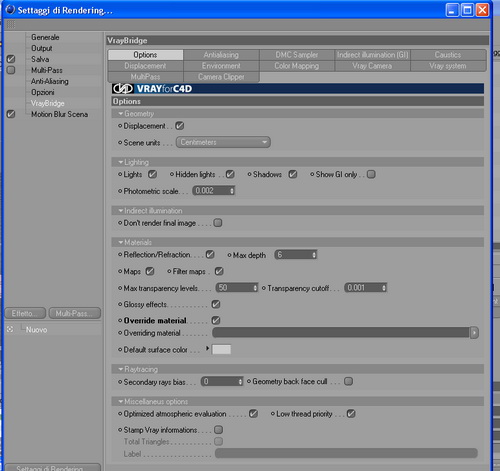Select Output in the settings list
The width and height of the screenshot is (500, 471).
(42, 48)
